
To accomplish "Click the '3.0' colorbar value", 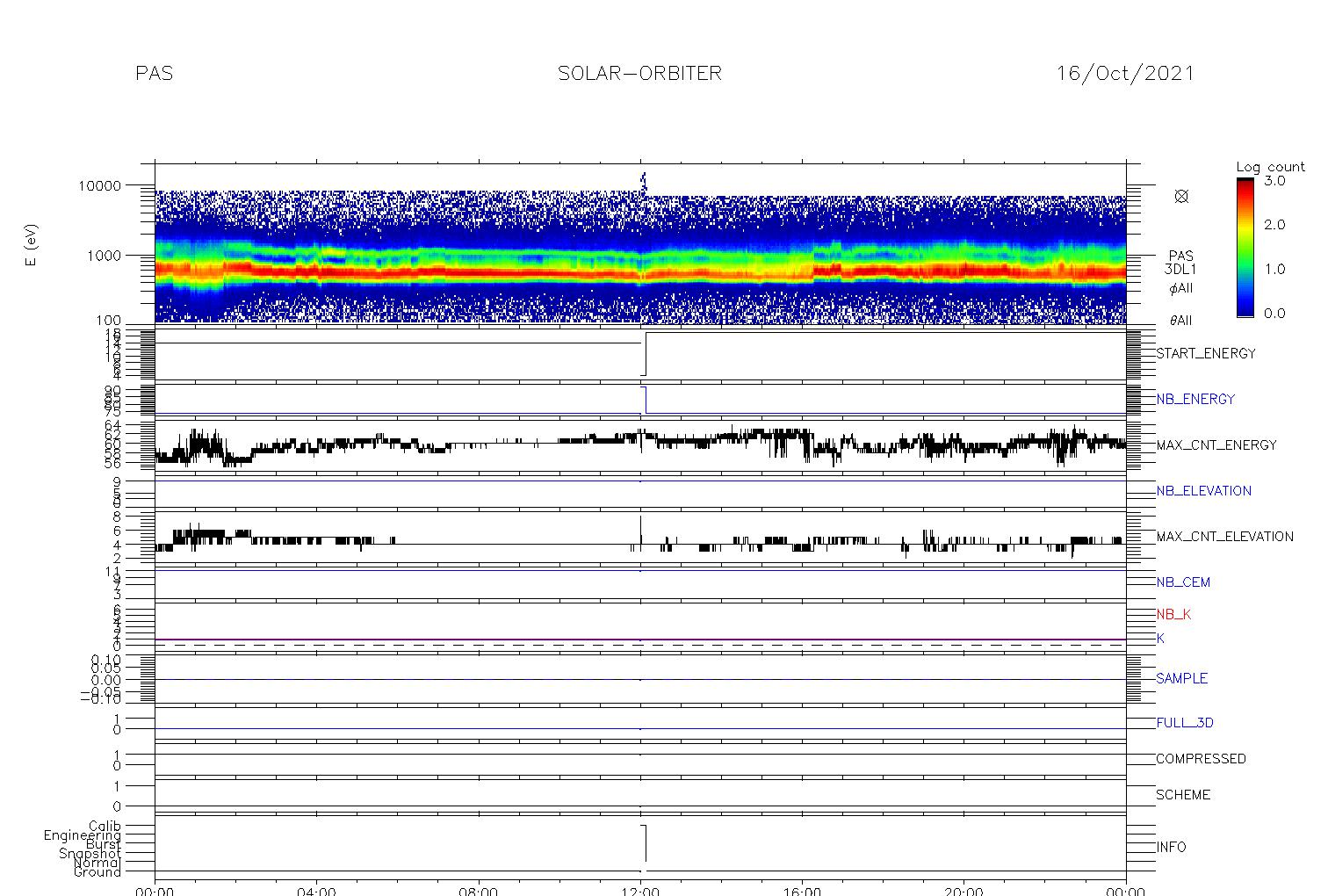I will (x=1274, y=180).
